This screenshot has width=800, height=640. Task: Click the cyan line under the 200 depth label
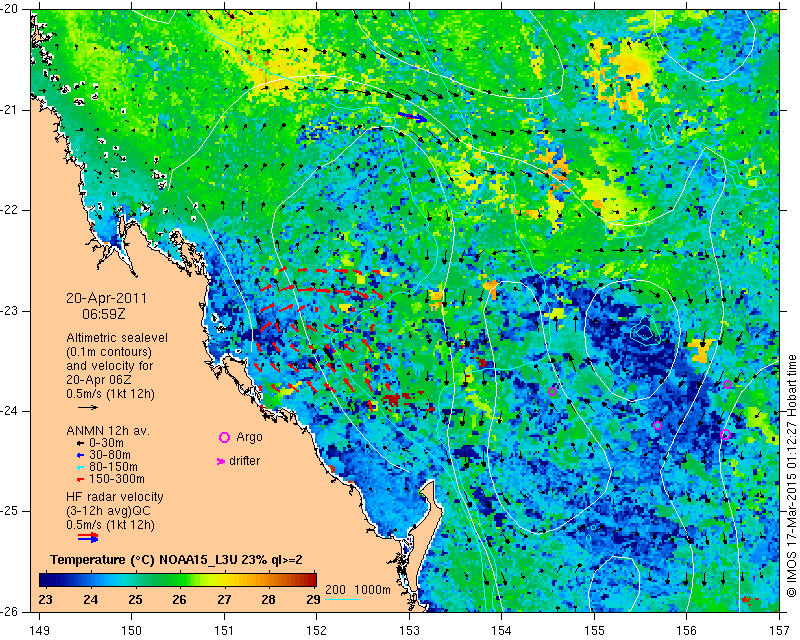tap(342, 599)
